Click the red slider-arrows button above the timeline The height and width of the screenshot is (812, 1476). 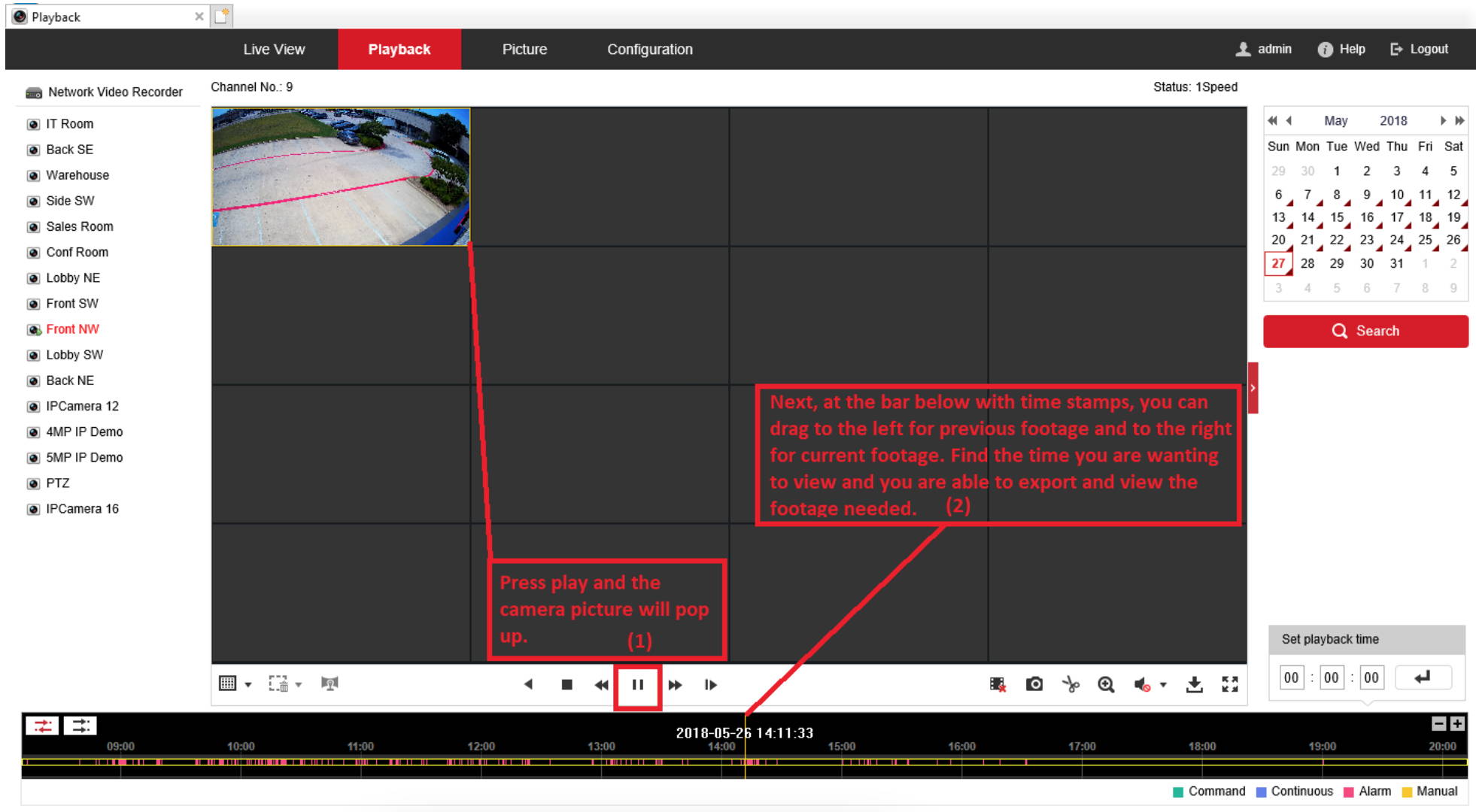pyautogui.click(x=42, y=726)
